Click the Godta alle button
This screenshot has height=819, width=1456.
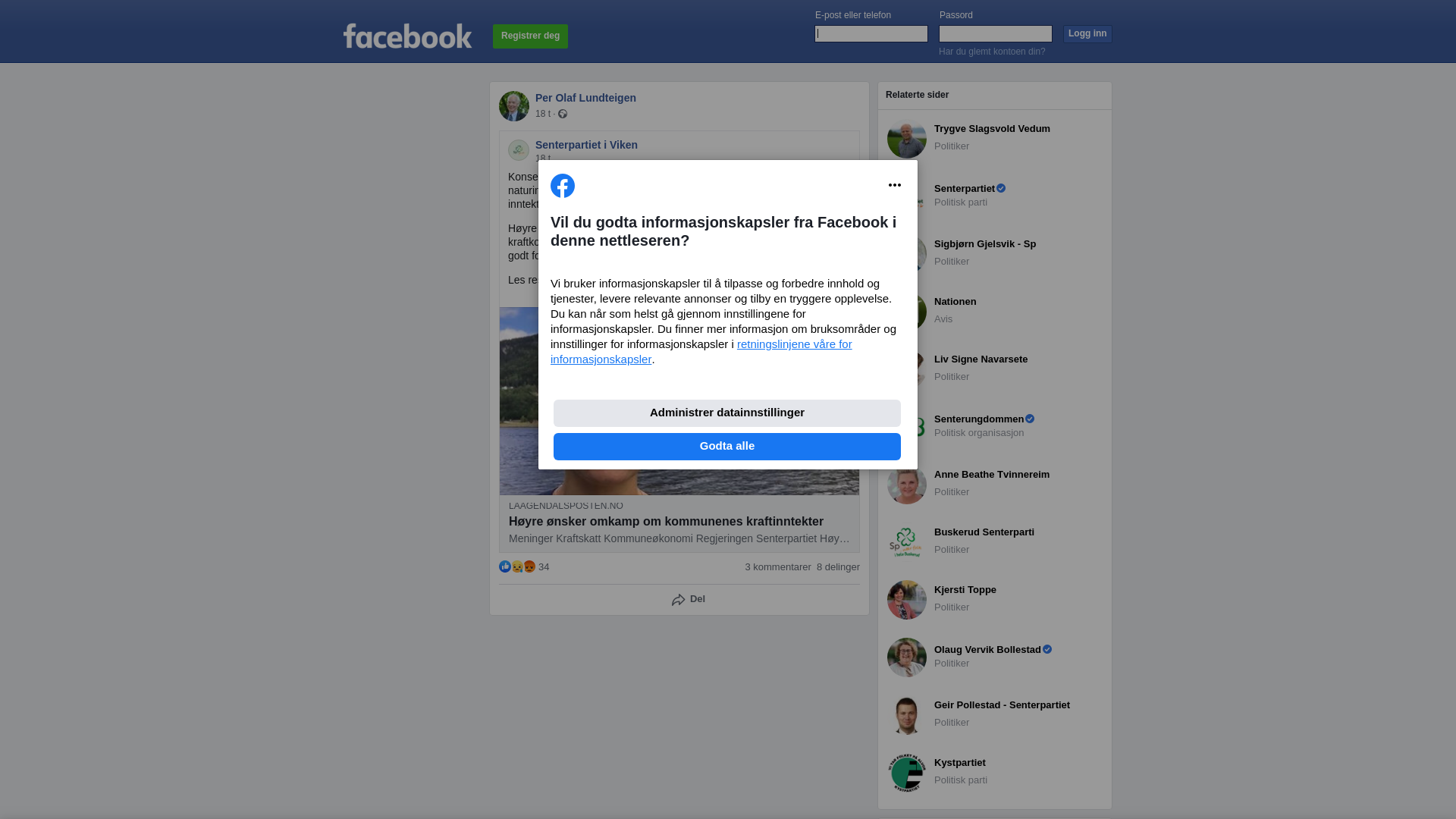(x=727, y=447)
